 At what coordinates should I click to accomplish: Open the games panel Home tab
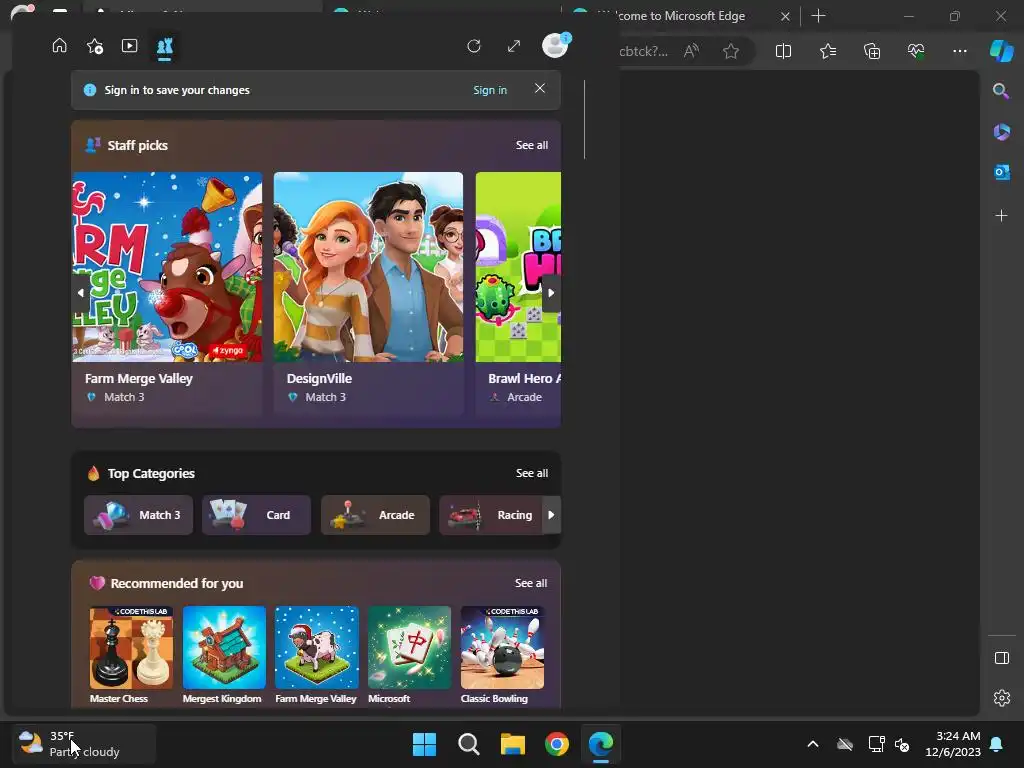[59, 46]
